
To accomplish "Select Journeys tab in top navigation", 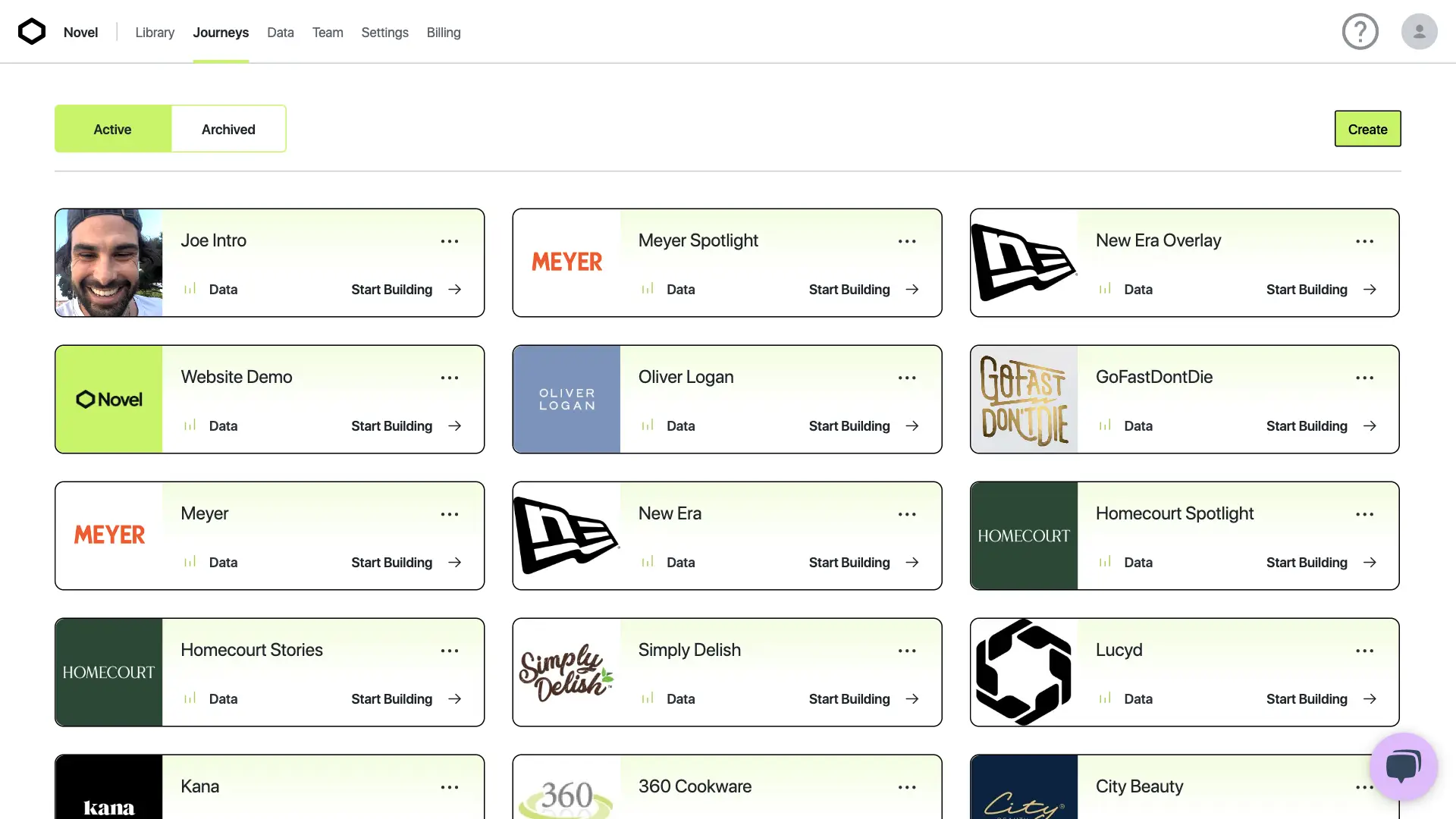I will [x=221, y=31].
